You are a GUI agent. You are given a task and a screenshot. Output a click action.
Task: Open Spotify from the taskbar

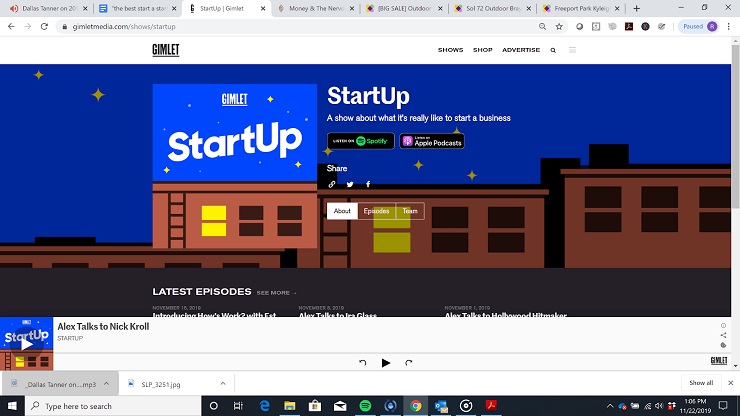click(365, 406)
